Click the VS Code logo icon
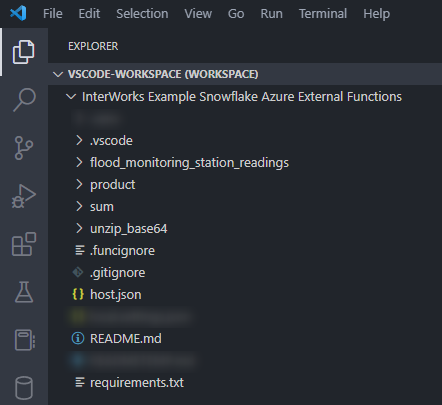Screen dimensions: 442x405 point(18,13)
